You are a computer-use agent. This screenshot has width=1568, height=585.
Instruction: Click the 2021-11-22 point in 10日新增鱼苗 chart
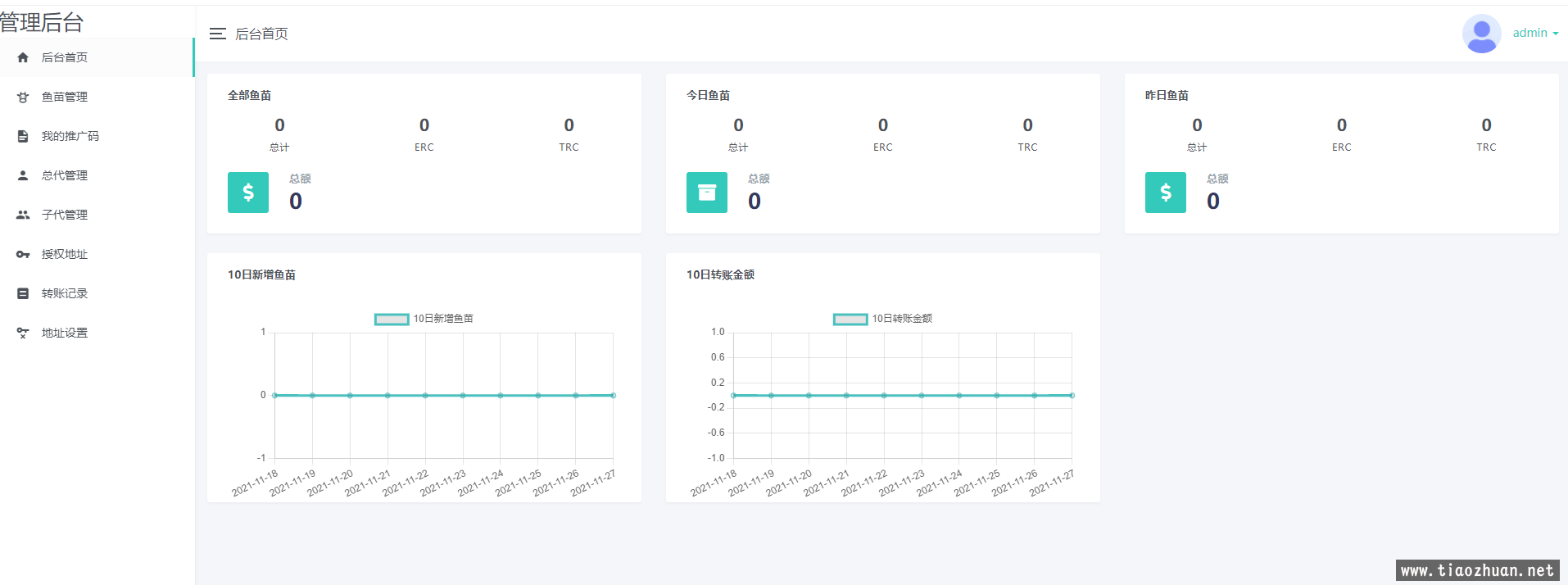[425, 395]
